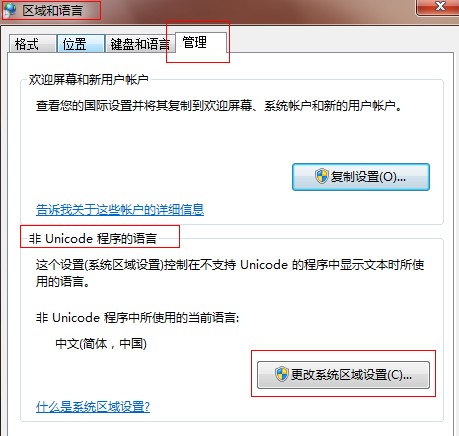
Task: Click the 欢迎屏幕和新用户帐户 group heading
Action: click(x=88, y=79)
